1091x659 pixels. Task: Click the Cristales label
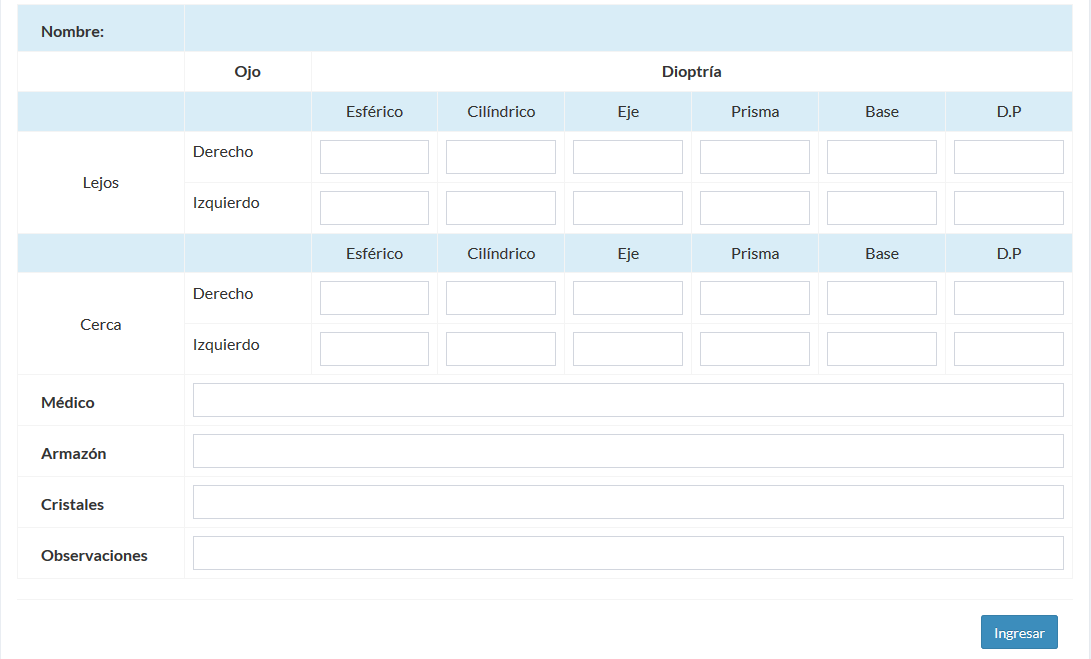72,505
